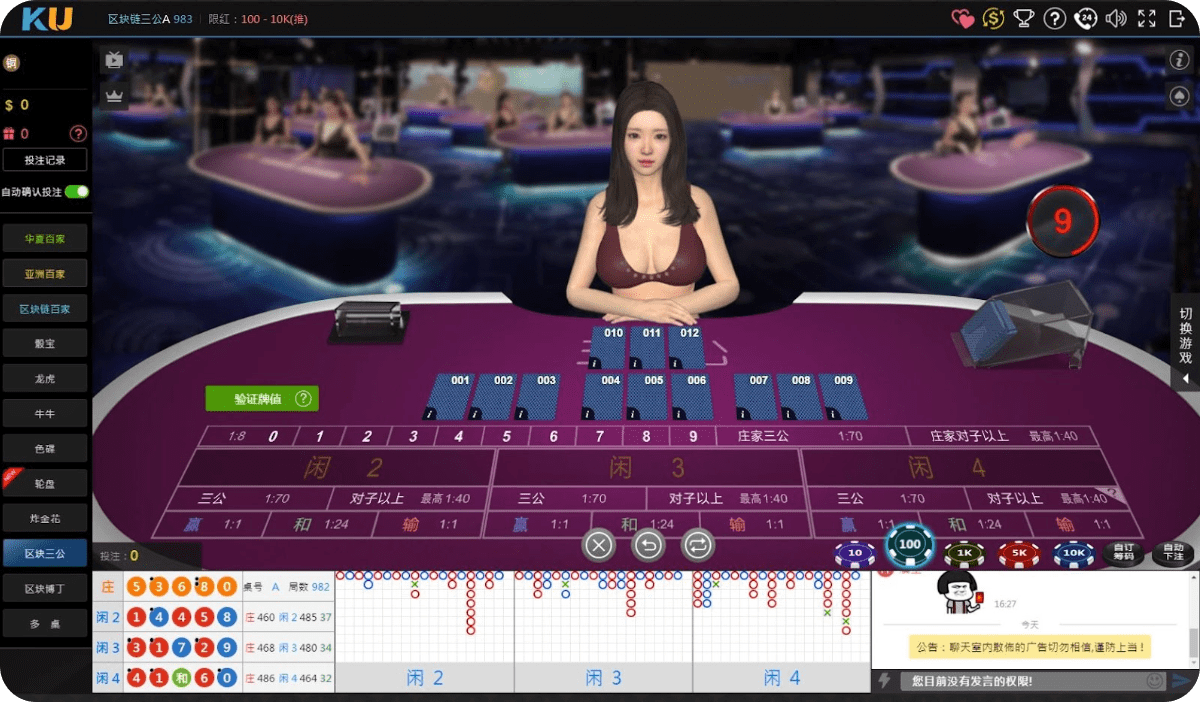
Task: Select the 5K red chip
Action: pos(1018,553)
